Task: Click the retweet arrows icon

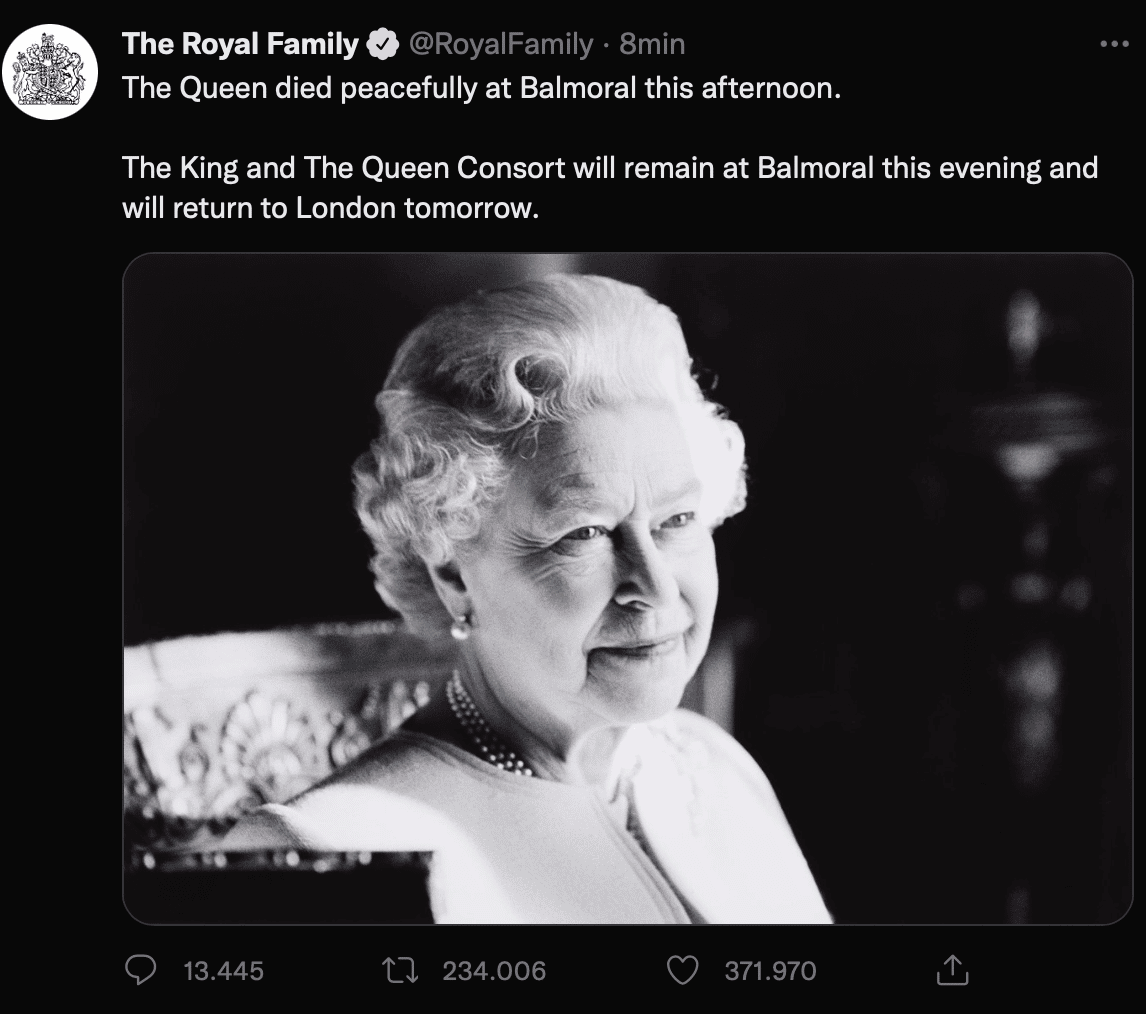Action: click(400, 970)
